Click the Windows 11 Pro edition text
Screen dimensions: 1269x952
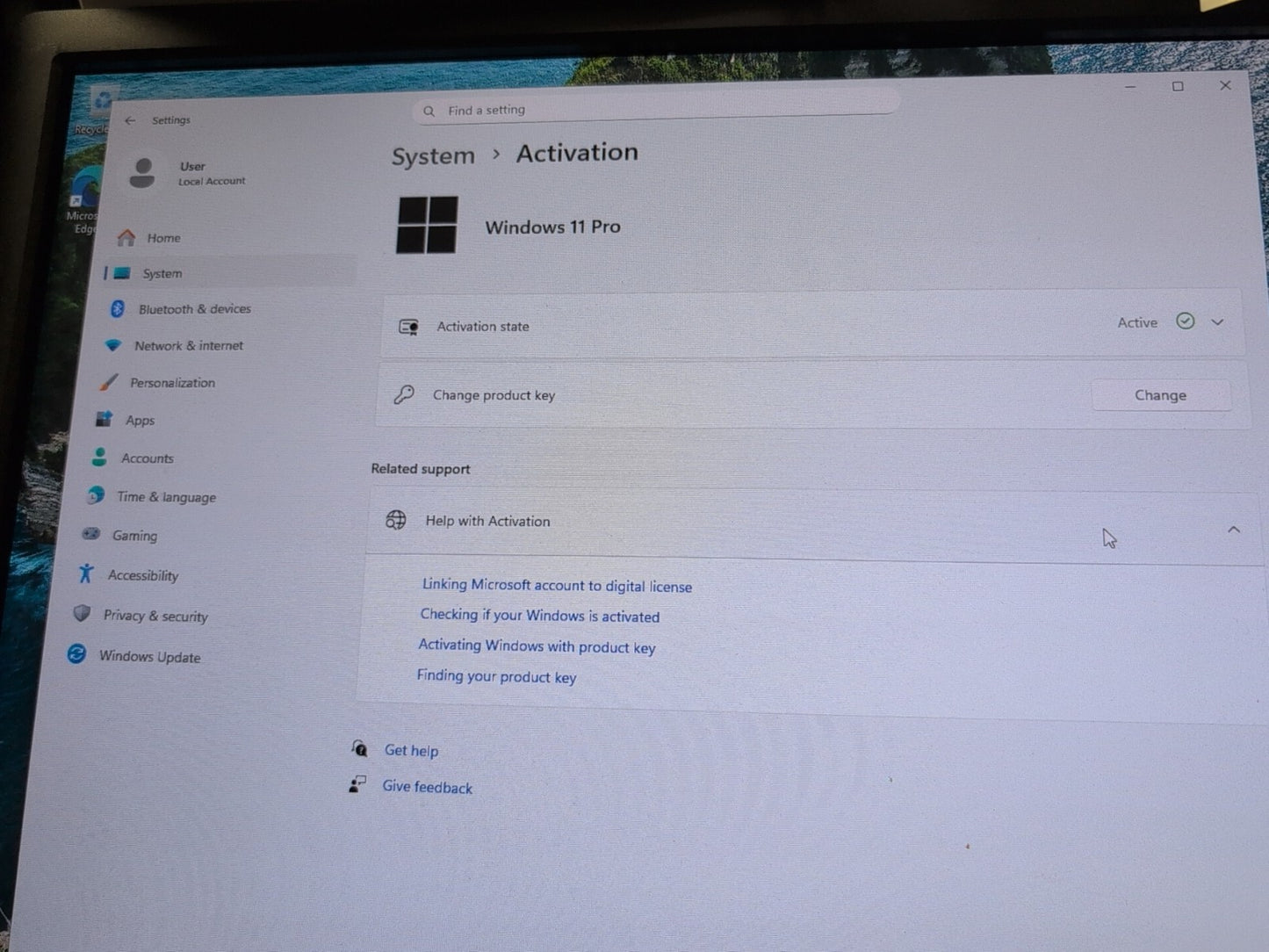coord(552,227)
